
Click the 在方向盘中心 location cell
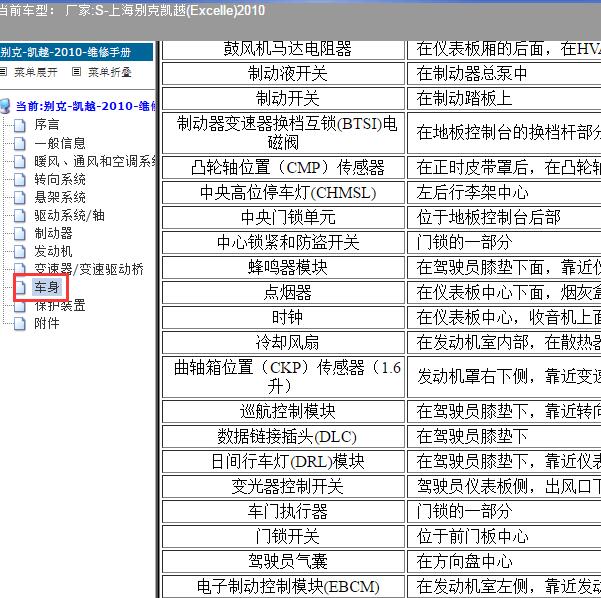tap(504, 561)
